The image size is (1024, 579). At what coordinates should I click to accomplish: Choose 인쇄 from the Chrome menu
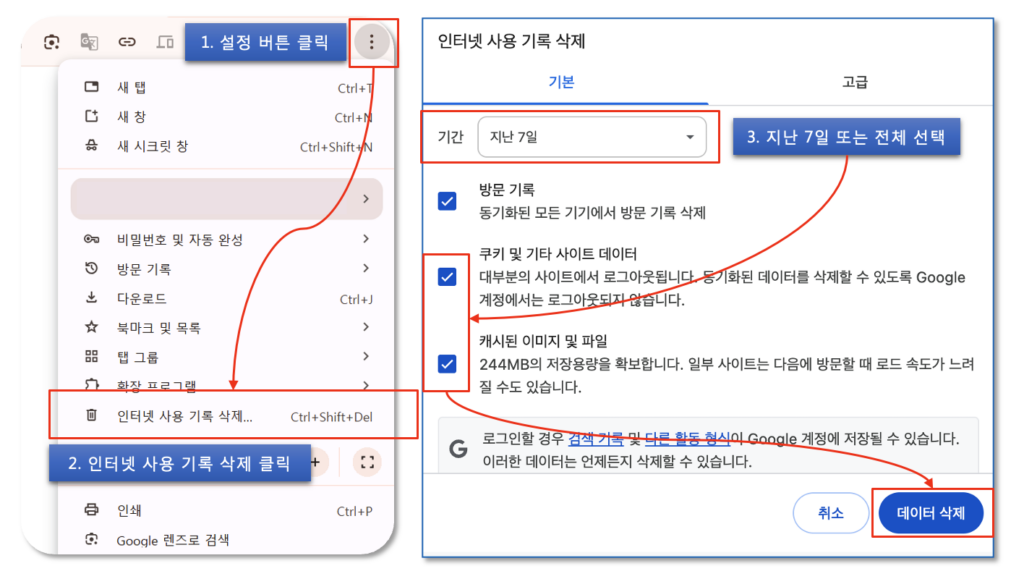[x=131, y=511]
